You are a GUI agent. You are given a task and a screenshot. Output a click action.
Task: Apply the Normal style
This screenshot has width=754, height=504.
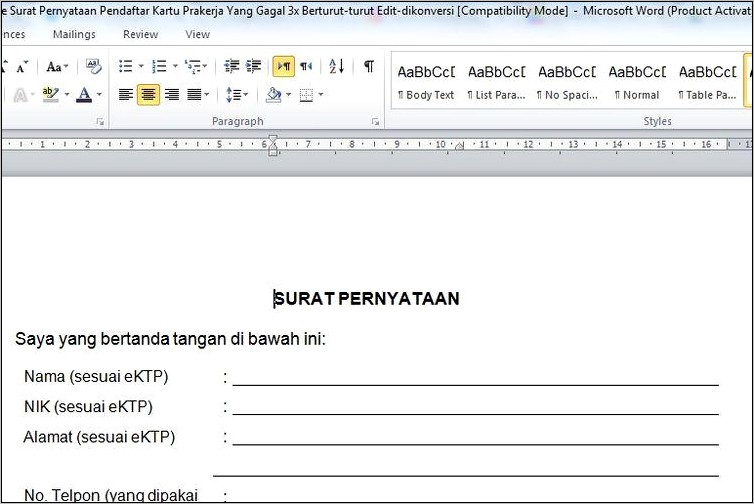click(637, 82)
